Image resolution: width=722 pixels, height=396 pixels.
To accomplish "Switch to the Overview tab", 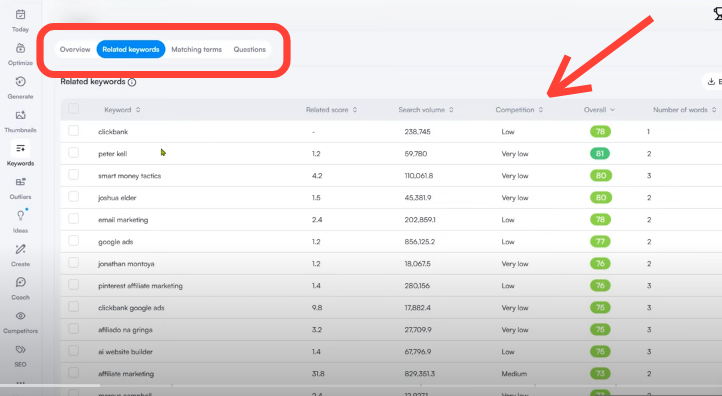I will point(75,49).
